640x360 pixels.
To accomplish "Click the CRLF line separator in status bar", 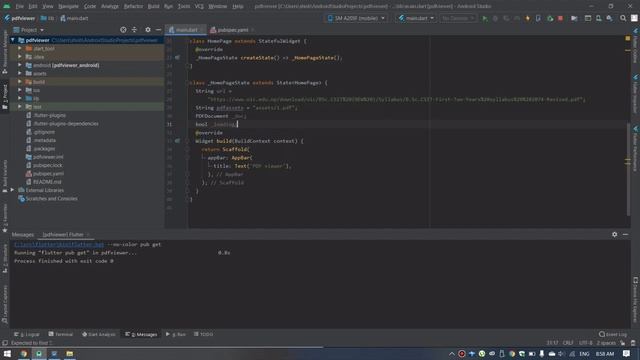I will 568,343.
